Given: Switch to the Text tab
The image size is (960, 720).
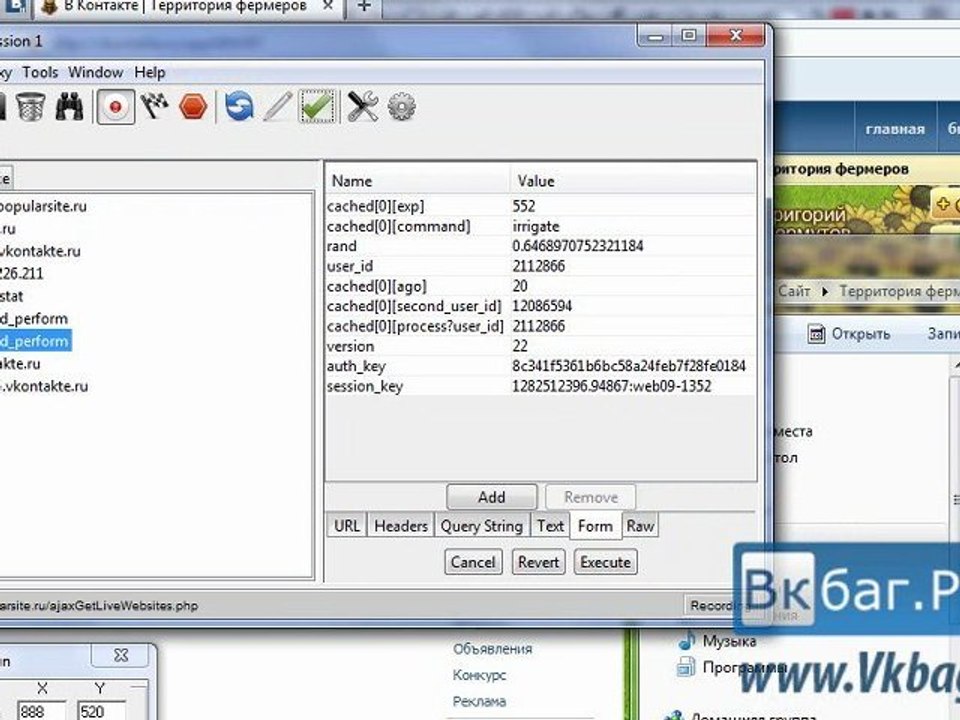Looking at the screenshot, I should pos(550,526).
